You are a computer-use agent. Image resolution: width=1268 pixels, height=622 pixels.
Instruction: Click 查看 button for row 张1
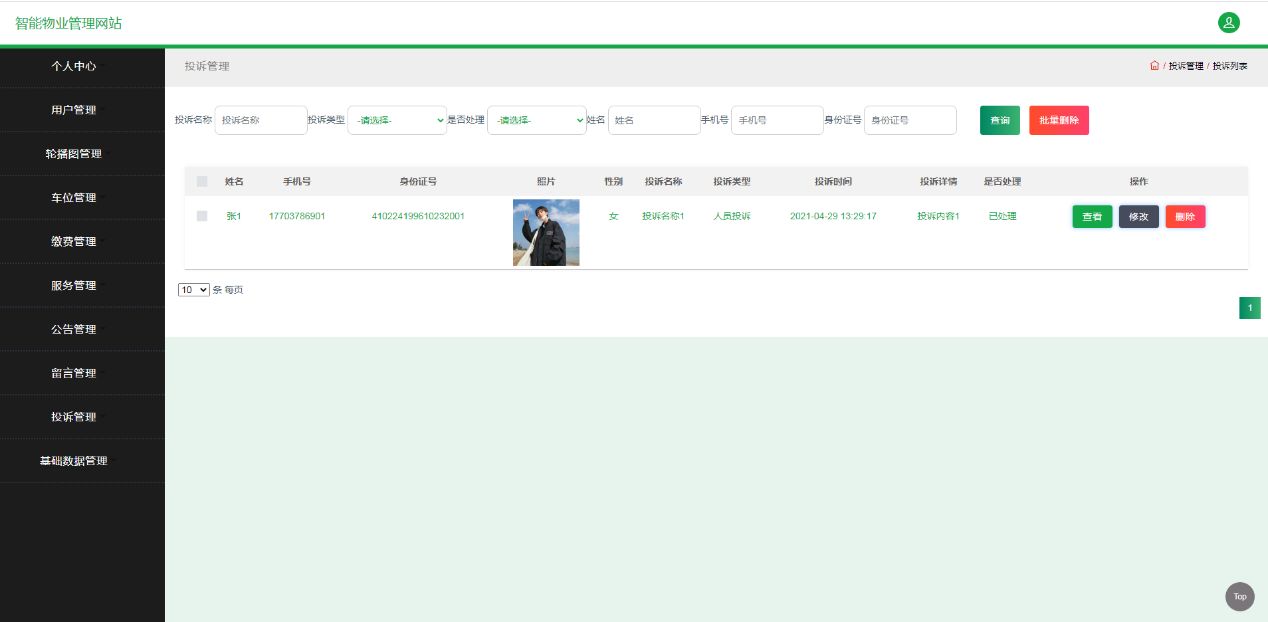[x=1092, y=216]
